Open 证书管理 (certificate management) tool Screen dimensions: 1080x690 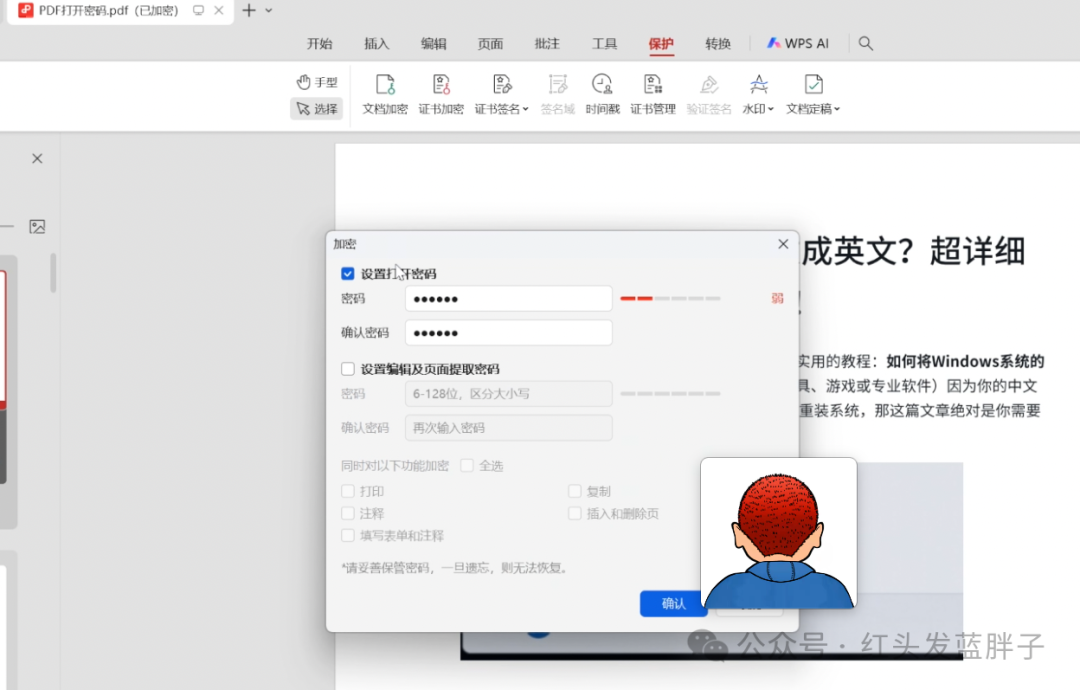652,86
